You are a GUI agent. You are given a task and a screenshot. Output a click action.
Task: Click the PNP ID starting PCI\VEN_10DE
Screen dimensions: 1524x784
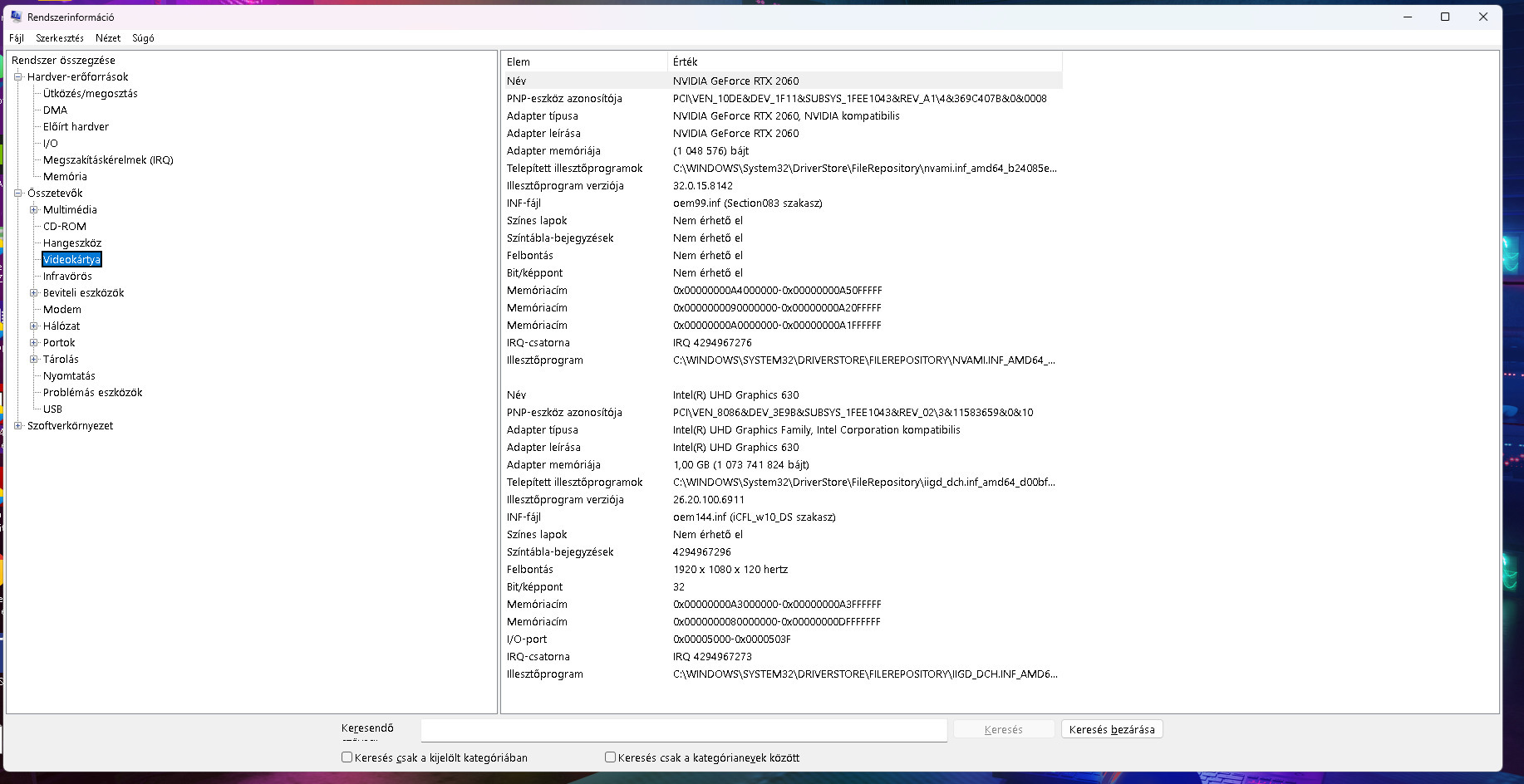860,98
